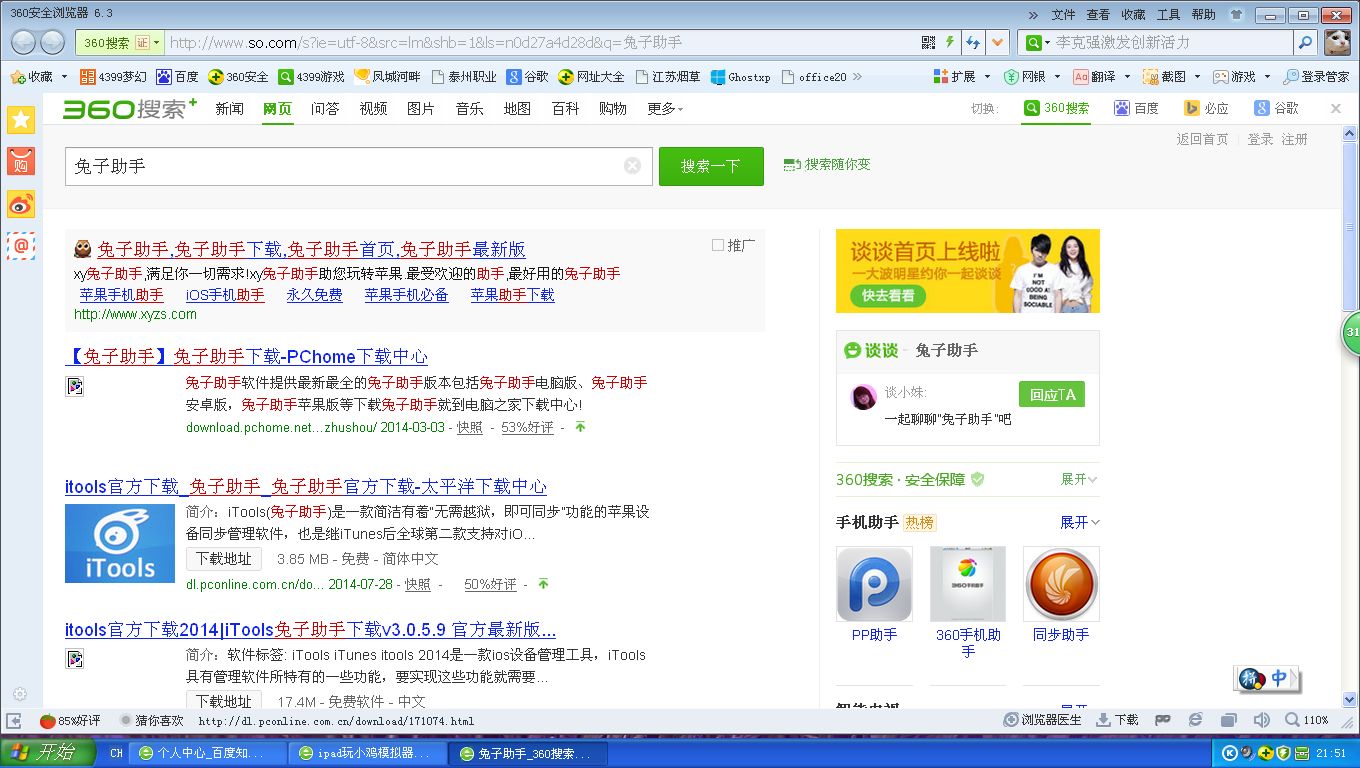The image size is (1360, 768).
Task: Click the sidebar collapse icon in status bar
Action: pos(14,720)
